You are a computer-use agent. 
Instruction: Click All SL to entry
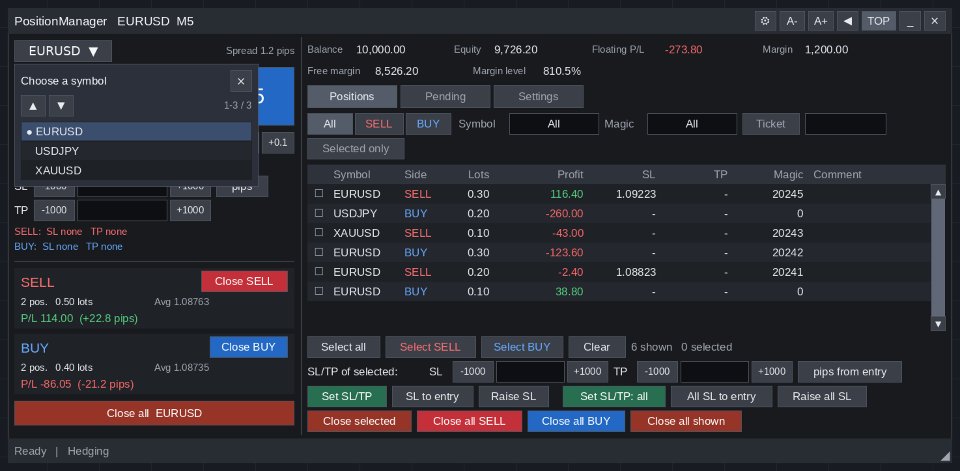point(721,396)
